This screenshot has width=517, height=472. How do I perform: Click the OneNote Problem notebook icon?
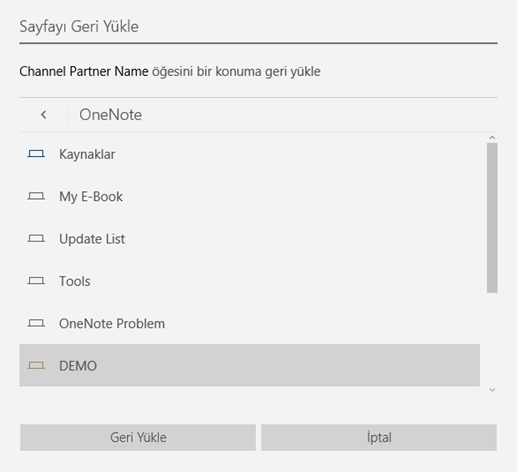(36, 323)
